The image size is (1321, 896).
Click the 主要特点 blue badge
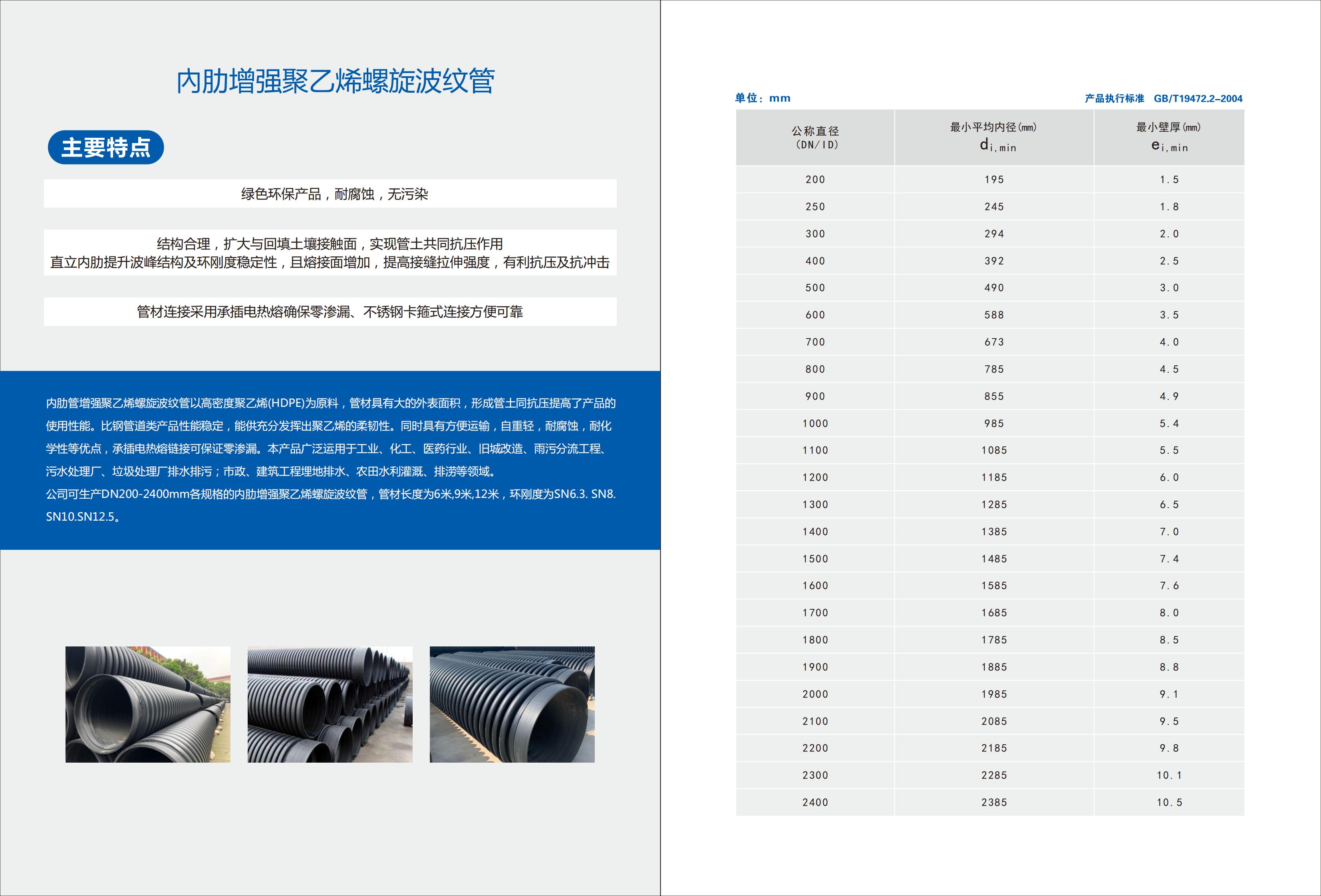(106, 148)
